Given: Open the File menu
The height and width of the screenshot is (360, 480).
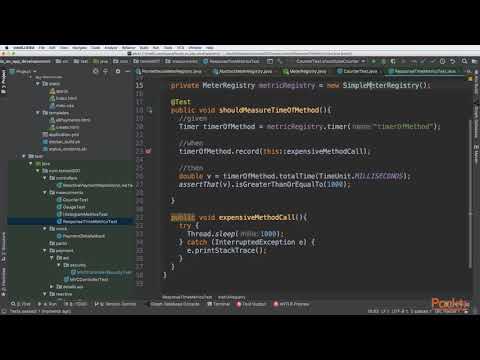Looking at the screenshot, I should (x=41, y=48).
